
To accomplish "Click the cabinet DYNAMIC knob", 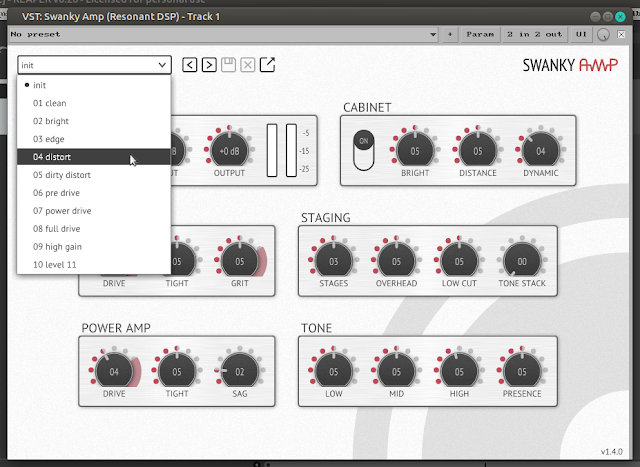I will click(540, 151).
